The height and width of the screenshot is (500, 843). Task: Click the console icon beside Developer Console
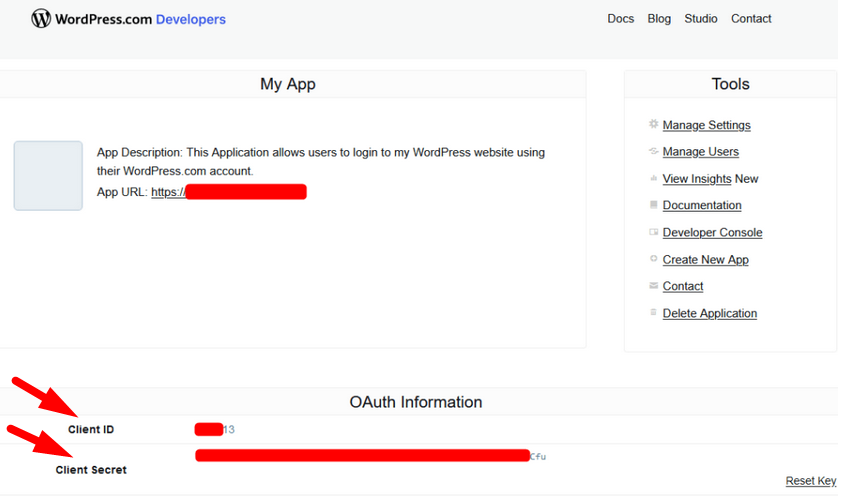coord(653,232)
